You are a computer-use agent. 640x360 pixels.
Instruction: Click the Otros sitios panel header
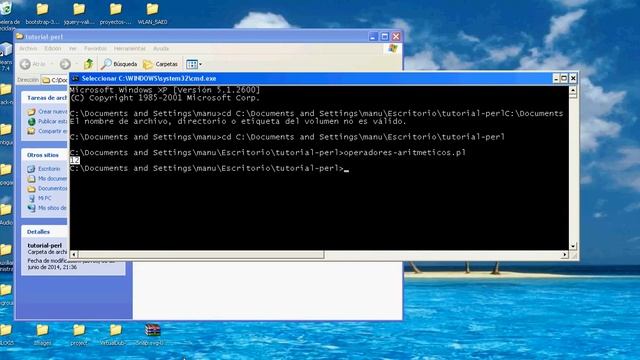click(43, 155)
